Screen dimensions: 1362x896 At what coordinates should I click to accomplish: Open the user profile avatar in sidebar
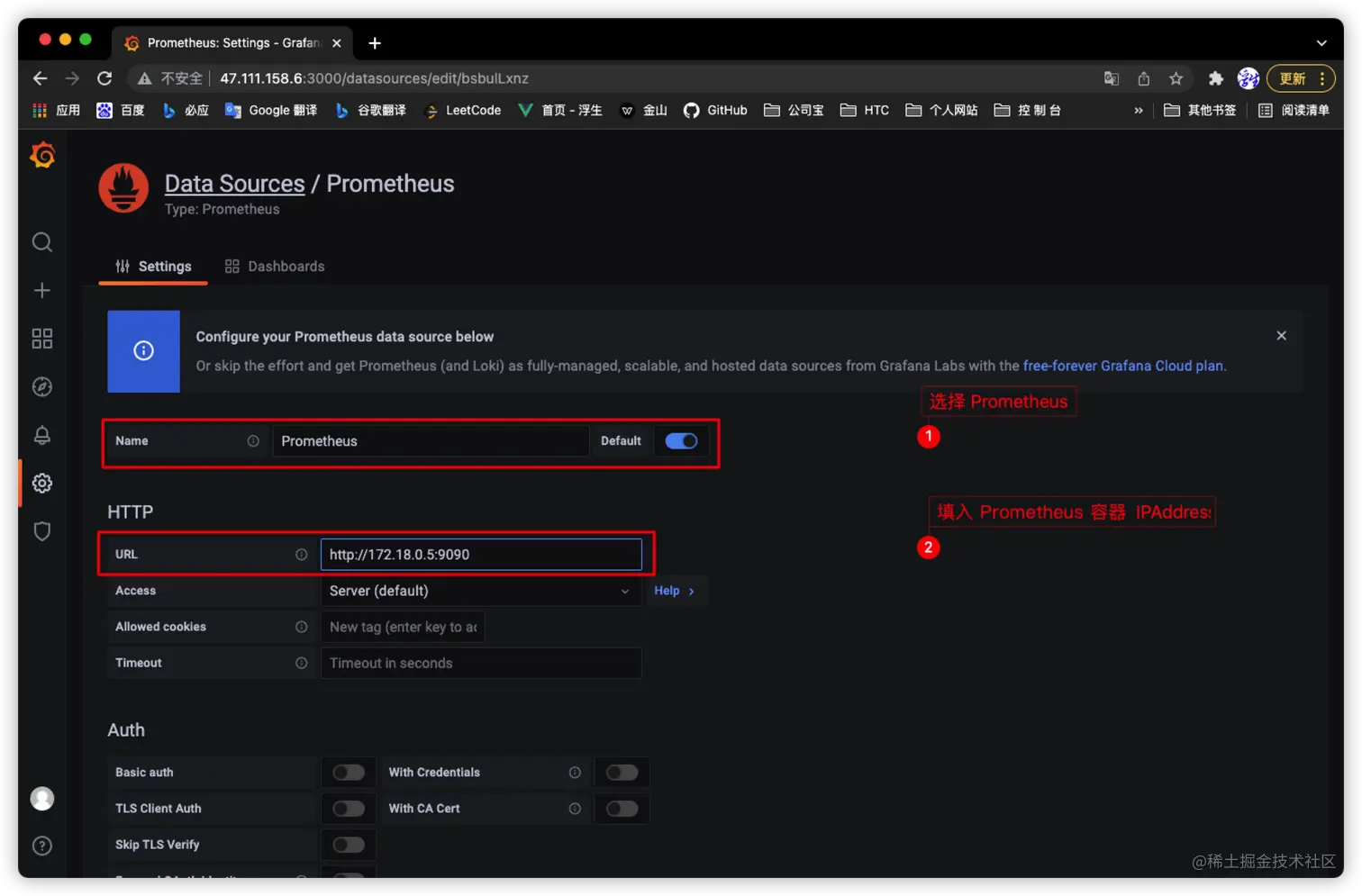42,799
